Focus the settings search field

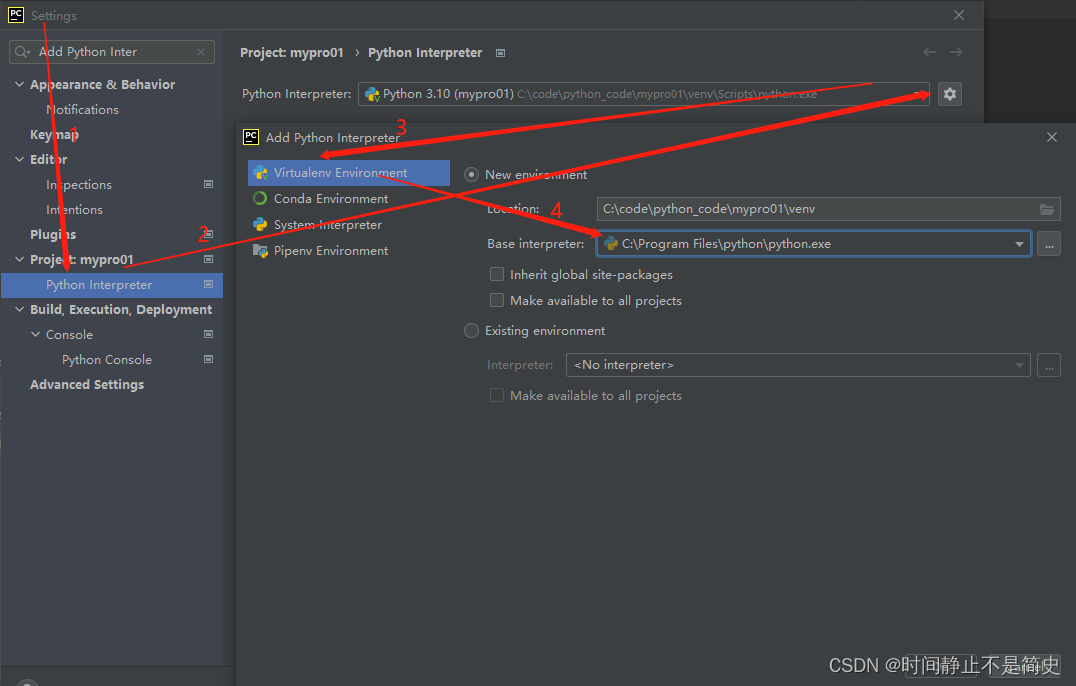click(112, 52)
